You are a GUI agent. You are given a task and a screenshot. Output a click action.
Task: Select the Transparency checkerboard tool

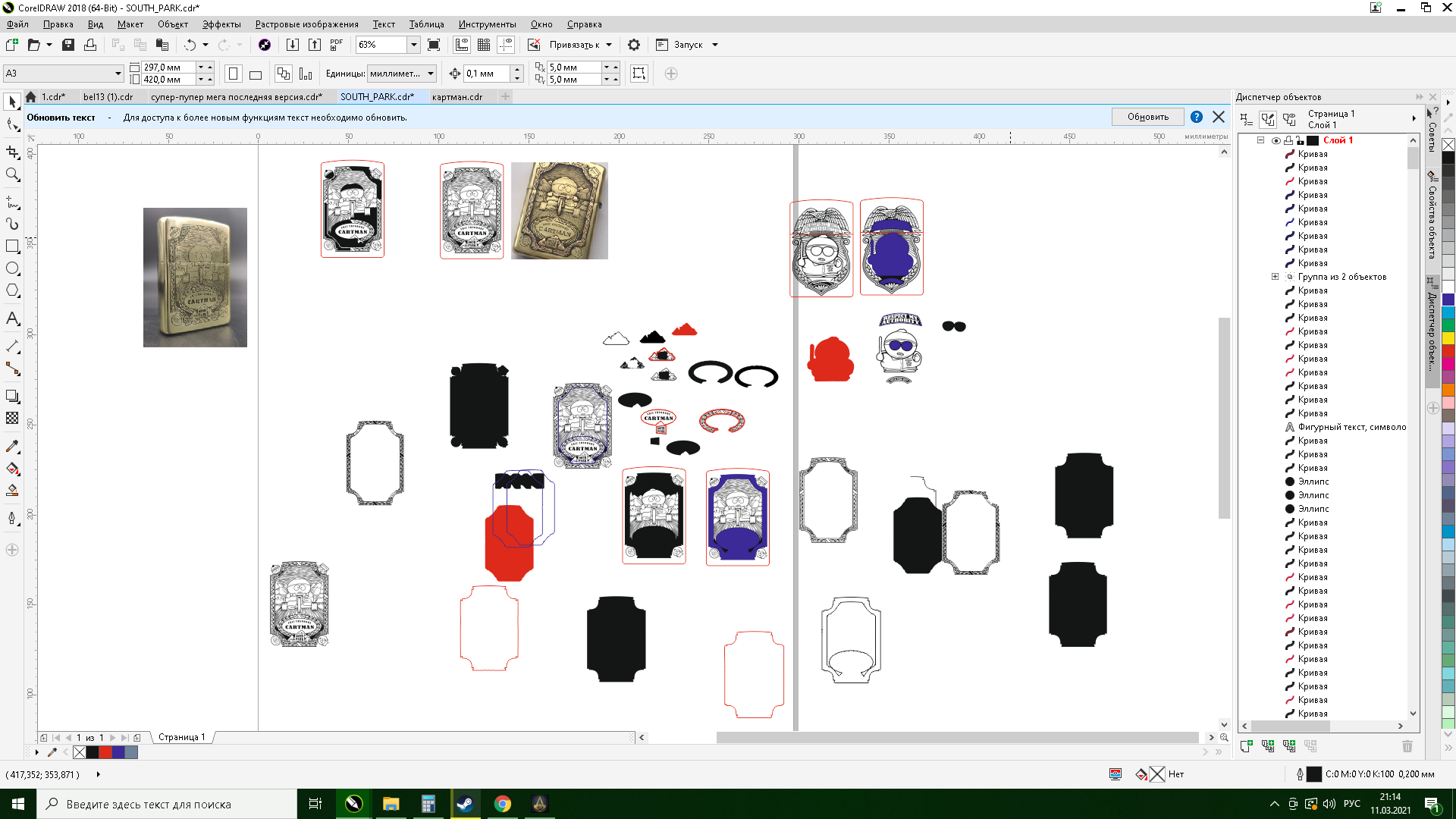[12, 418]
